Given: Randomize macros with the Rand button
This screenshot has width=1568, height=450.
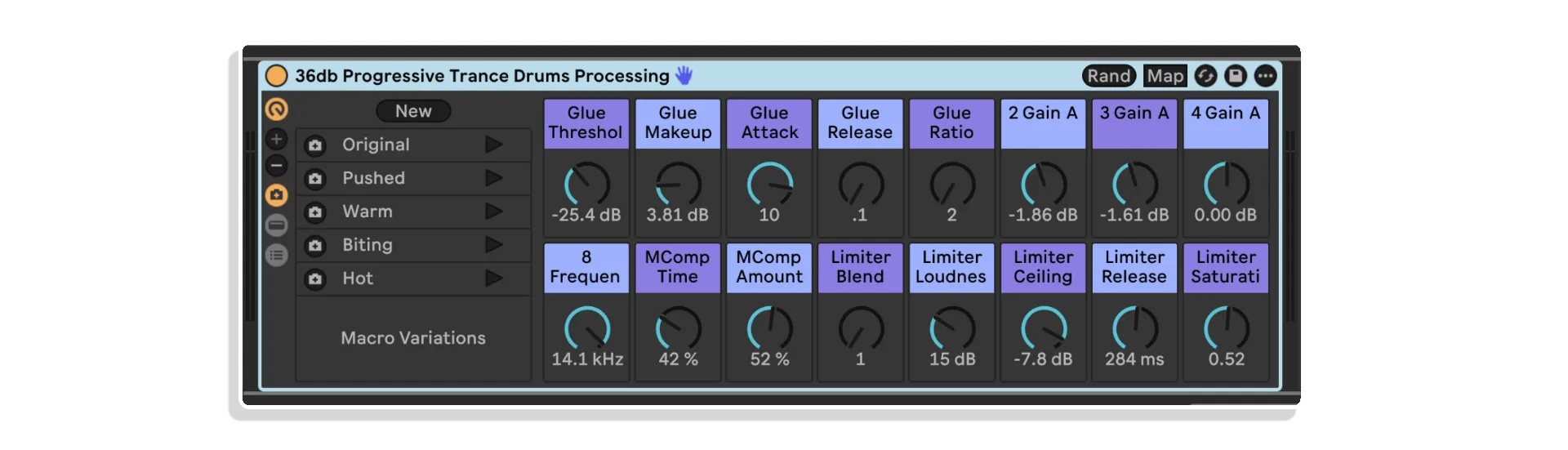Looking at the screenshot, I should tap(1109, 76).
